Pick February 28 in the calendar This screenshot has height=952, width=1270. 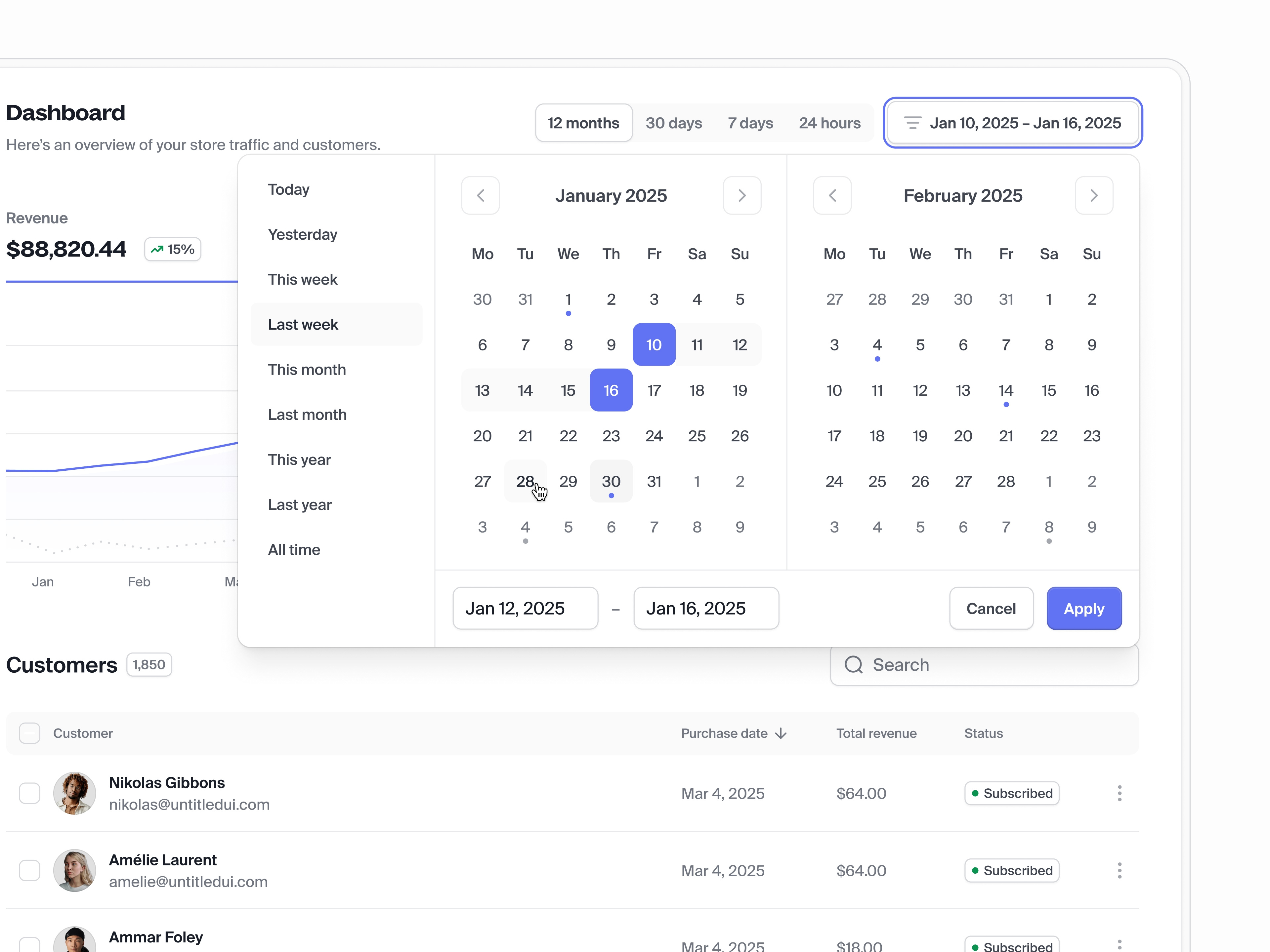[x=1005, y=481]
